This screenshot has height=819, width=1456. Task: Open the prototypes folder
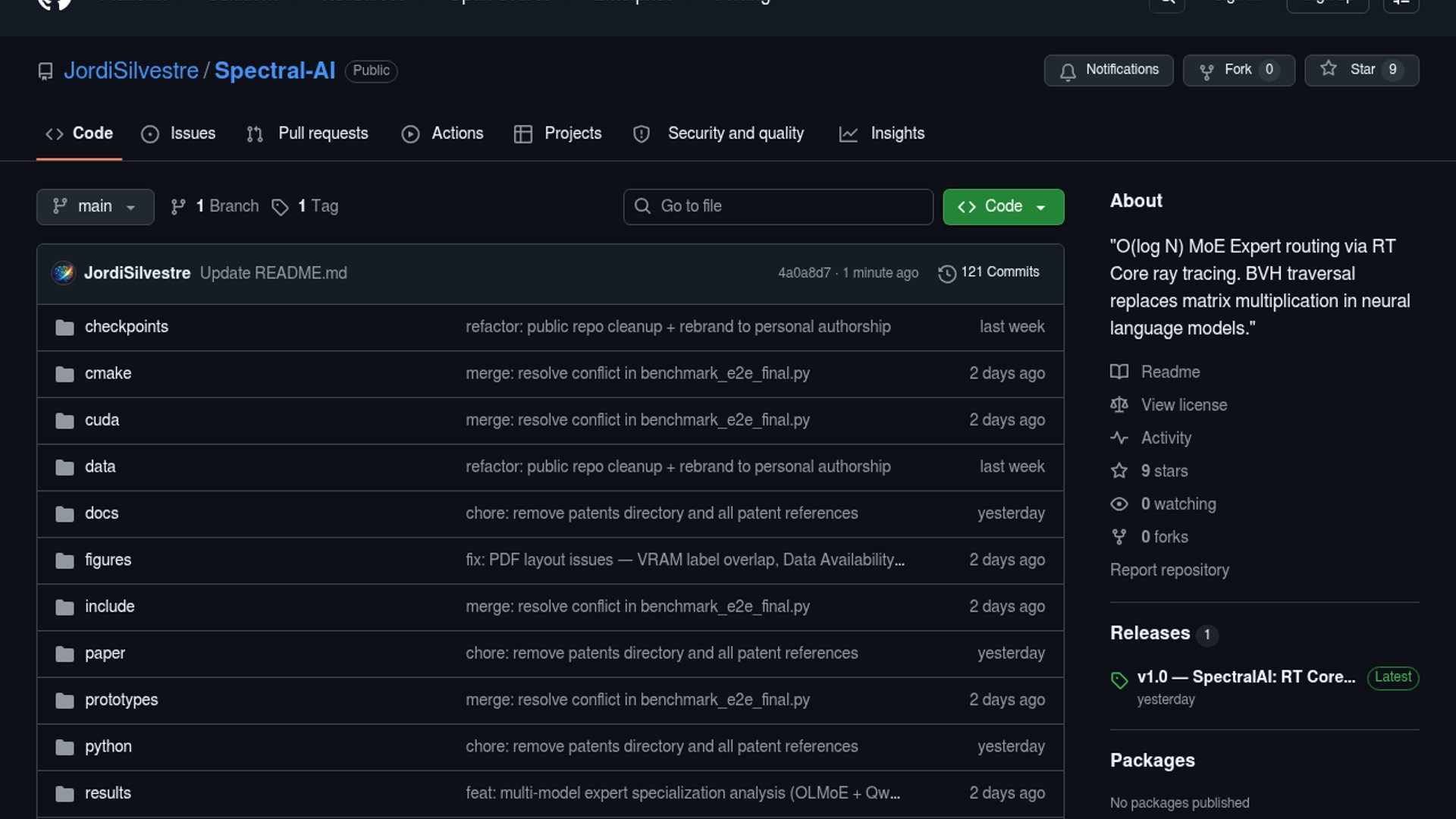(x=121, y=700)
